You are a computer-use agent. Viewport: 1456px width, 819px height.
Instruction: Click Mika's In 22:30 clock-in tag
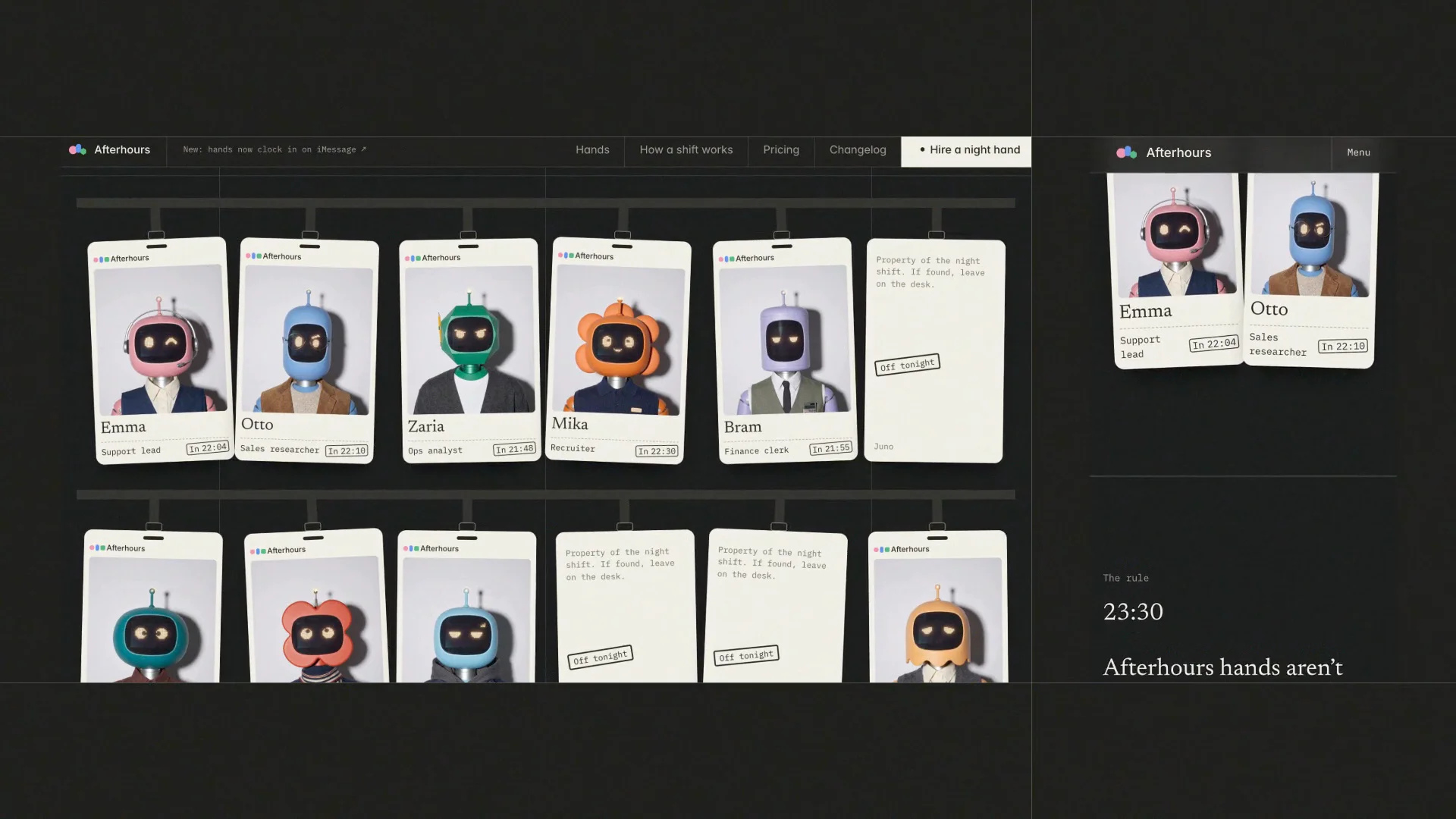657,451
